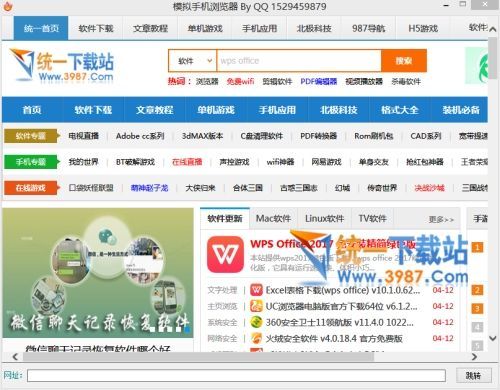This screenshot has width=500, height=390.
Task: Click the 360 Security Guard green icon
Action: [256, 322]
